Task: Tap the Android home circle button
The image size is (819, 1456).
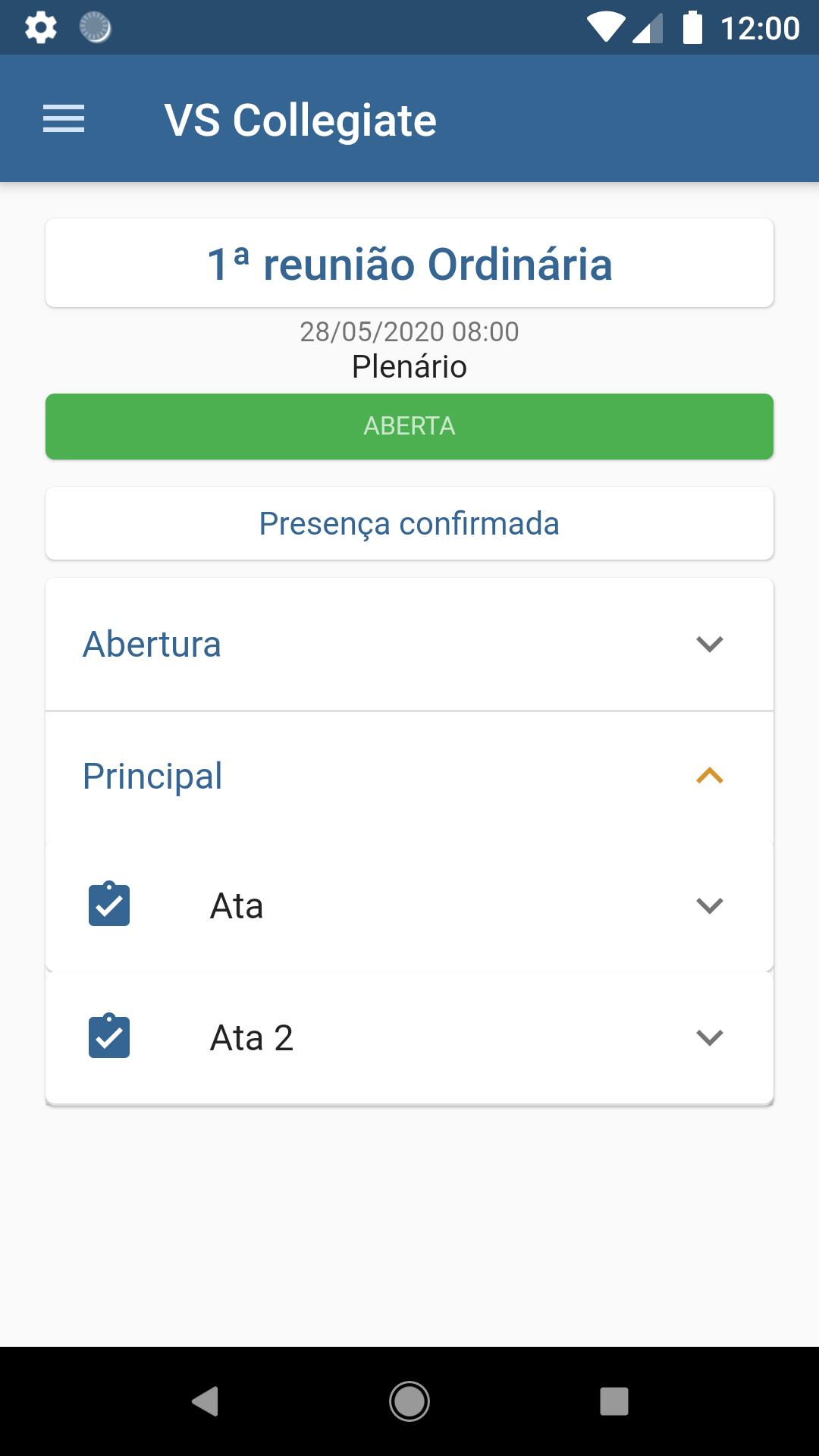Action: click(409, 1401)
